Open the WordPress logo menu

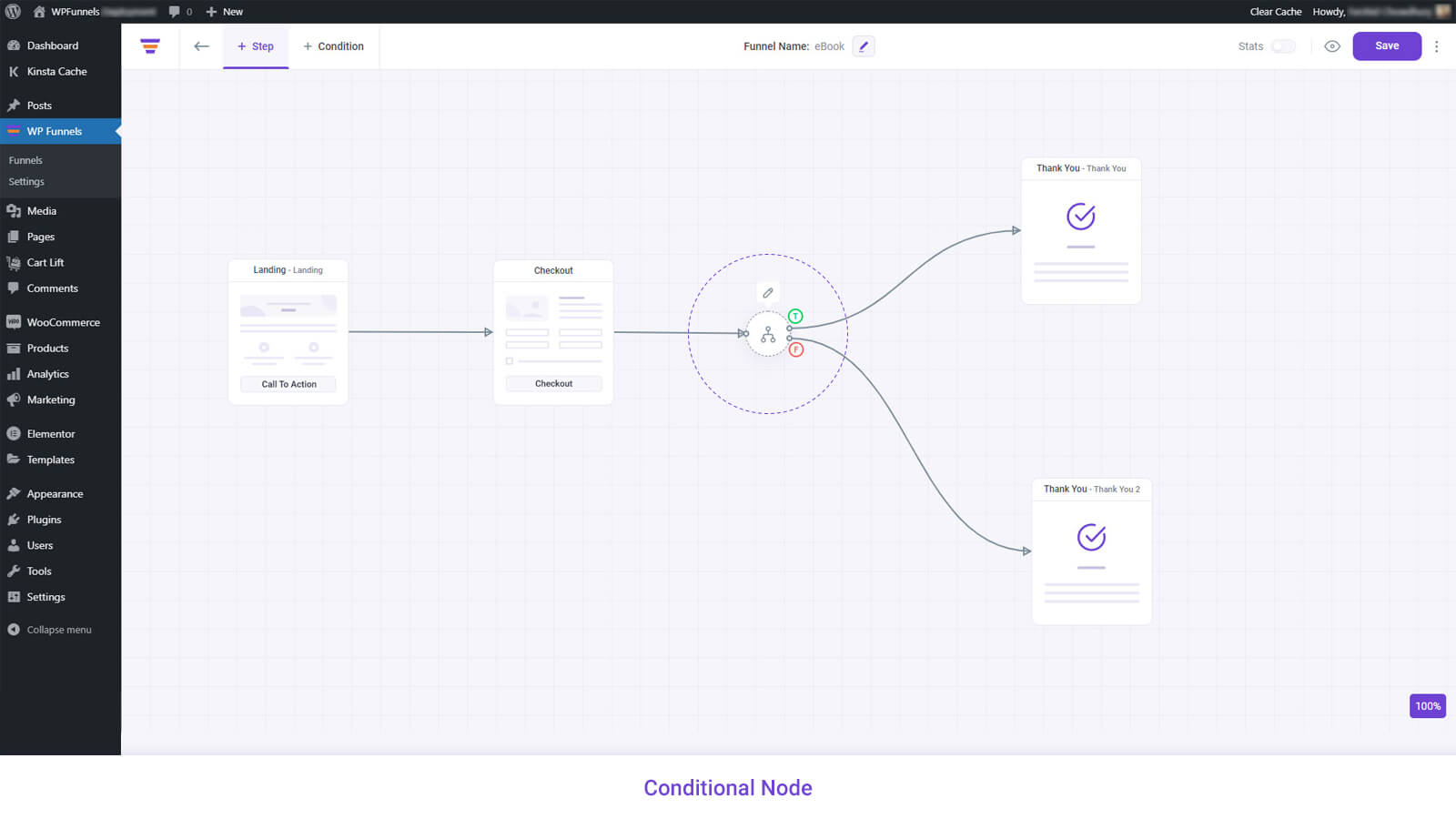point(13,12)
